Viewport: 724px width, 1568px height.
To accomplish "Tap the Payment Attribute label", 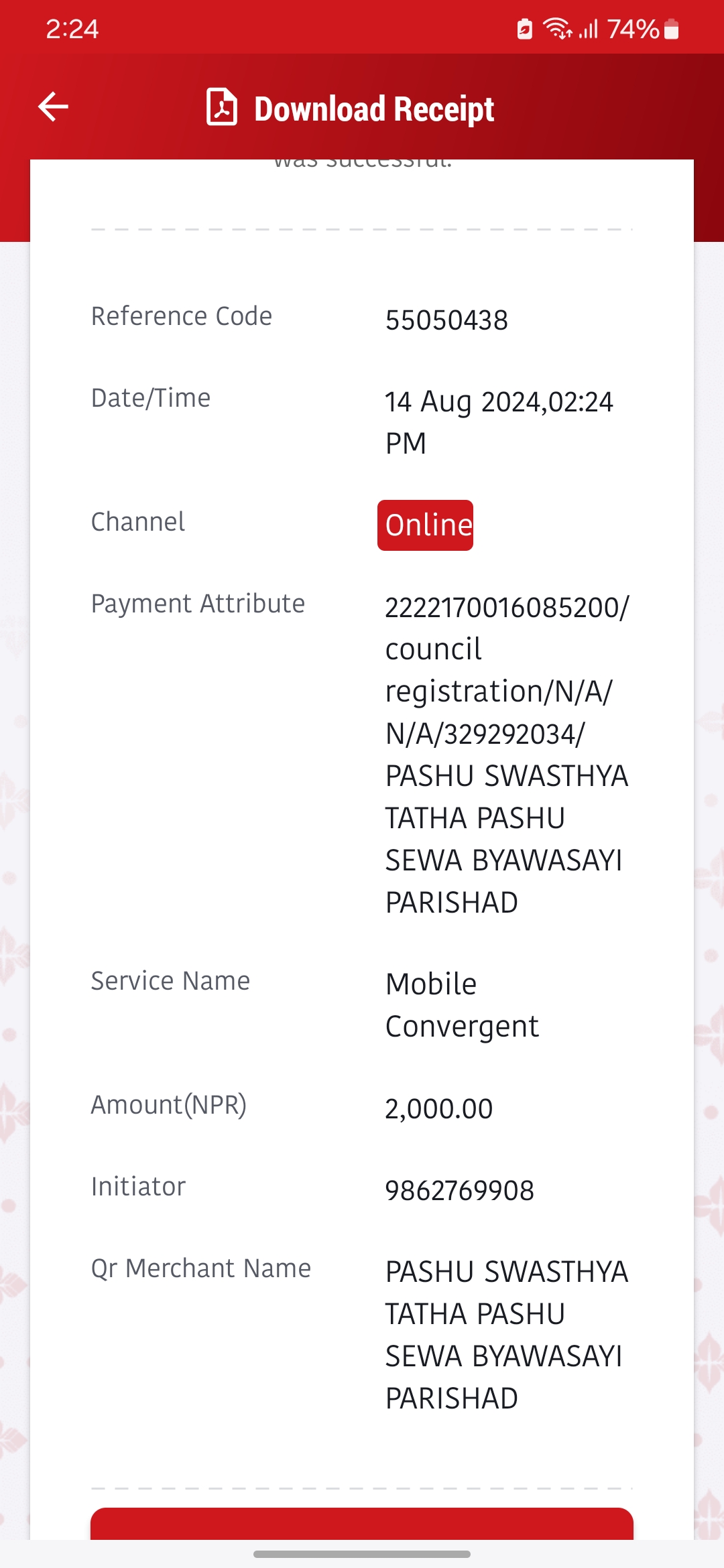I will pos(198,604).
